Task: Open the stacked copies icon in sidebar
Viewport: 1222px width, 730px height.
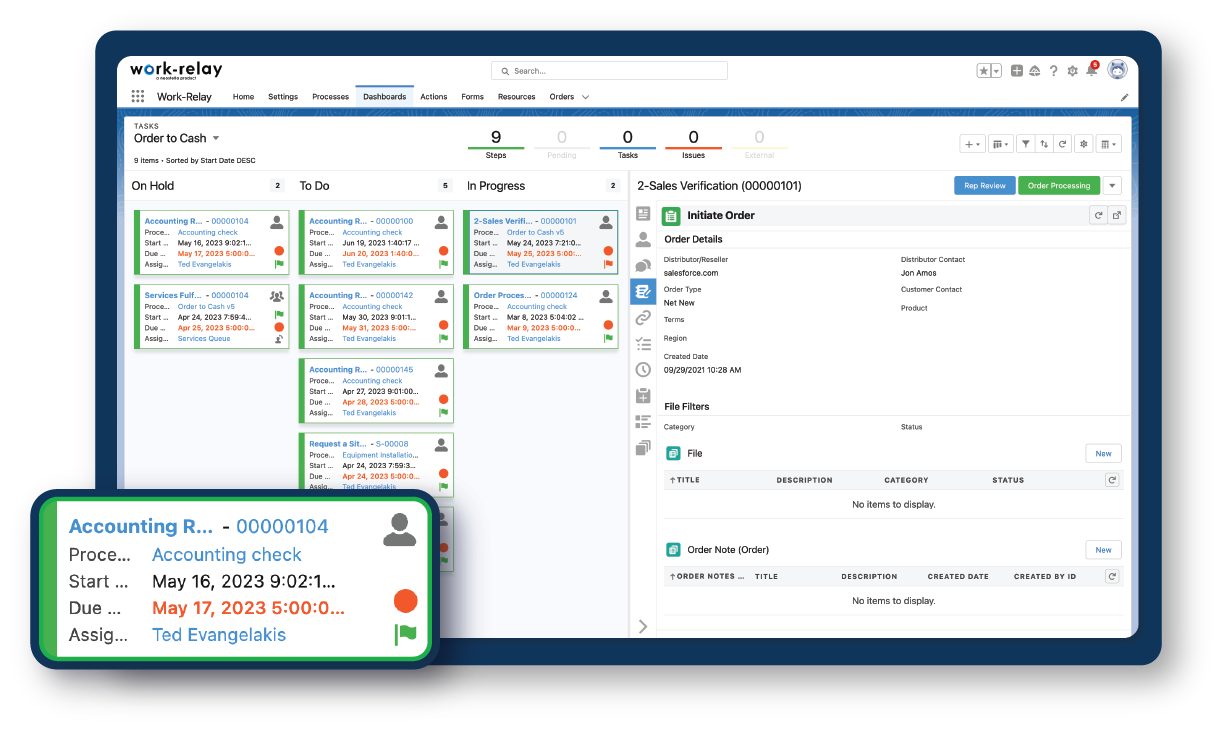Action: click(x=643, y=448)
